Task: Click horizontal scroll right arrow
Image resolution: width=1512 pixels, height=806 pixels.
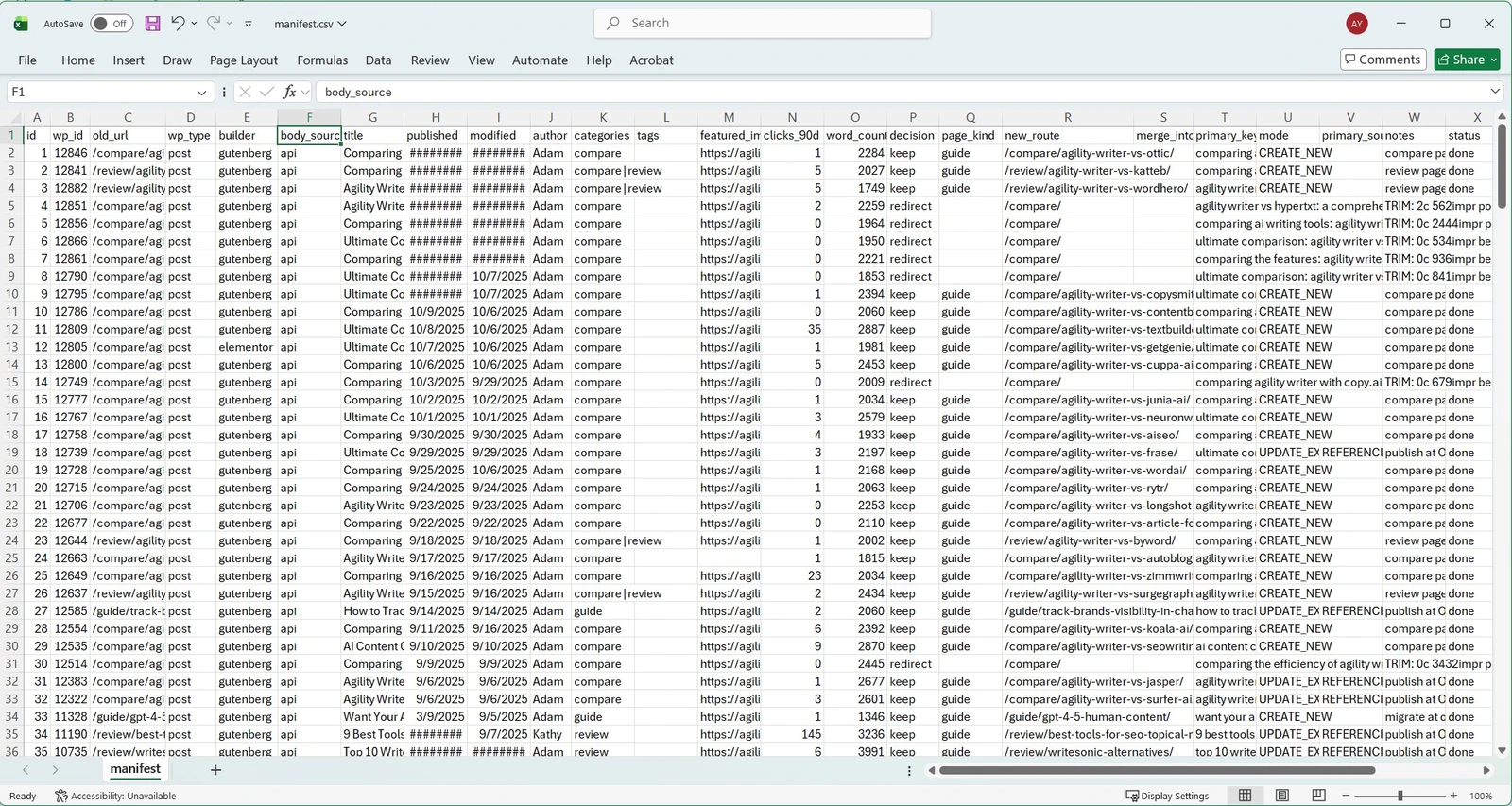Action: [x=1486, y=770]
